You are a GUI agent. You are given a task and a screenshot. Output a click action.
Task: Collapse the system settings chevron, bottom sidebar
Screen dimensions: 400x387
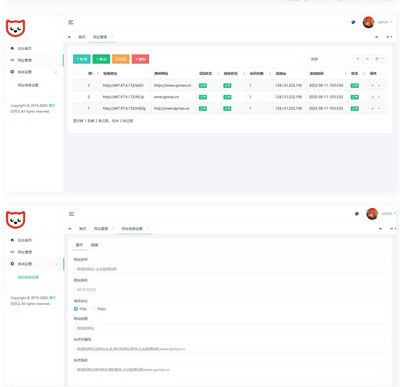pos(56,264)
